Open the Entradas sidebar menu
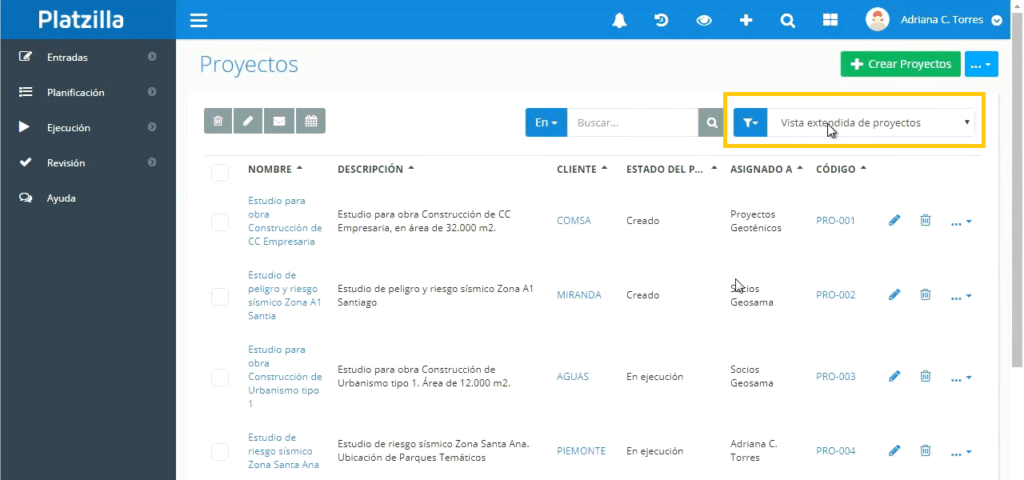 (x=88, y=57)
